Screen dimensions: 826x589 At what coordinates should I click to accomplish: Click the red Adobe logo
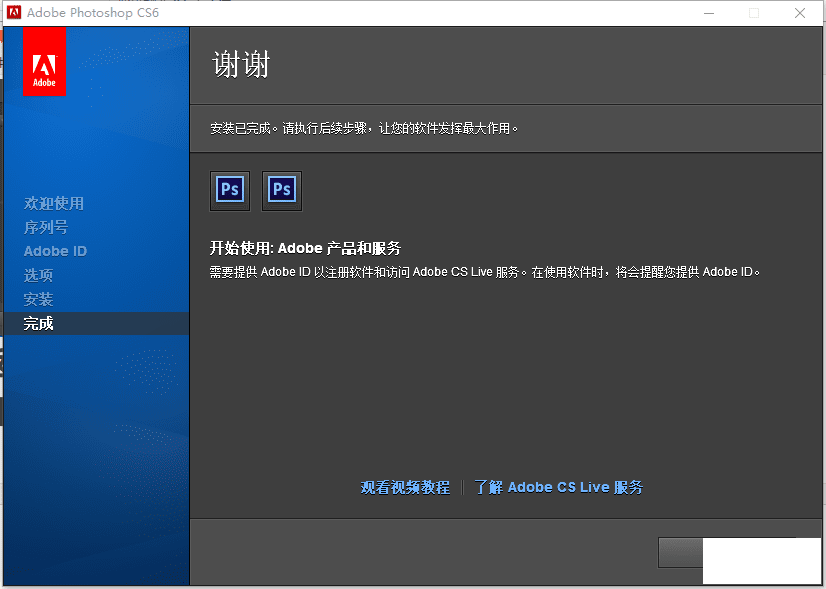click(x=44, y=61)
